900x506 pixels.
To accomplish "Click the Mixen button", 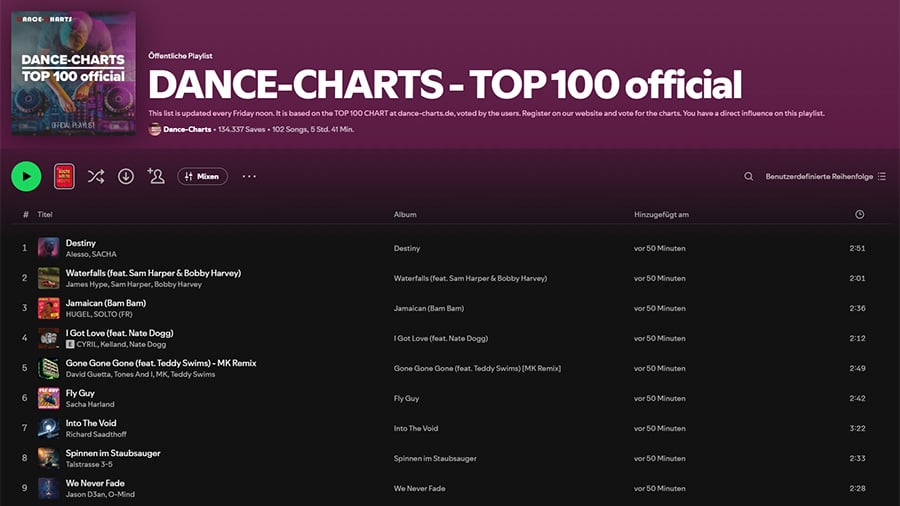I will click(x=202, y=177).
